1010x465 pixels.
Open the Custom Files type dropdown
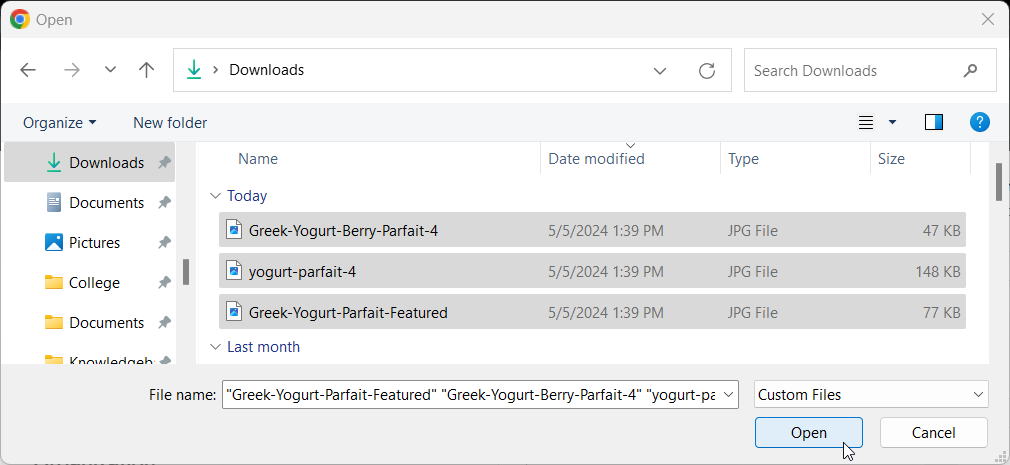pyautogui.click(x=871, y=395)
